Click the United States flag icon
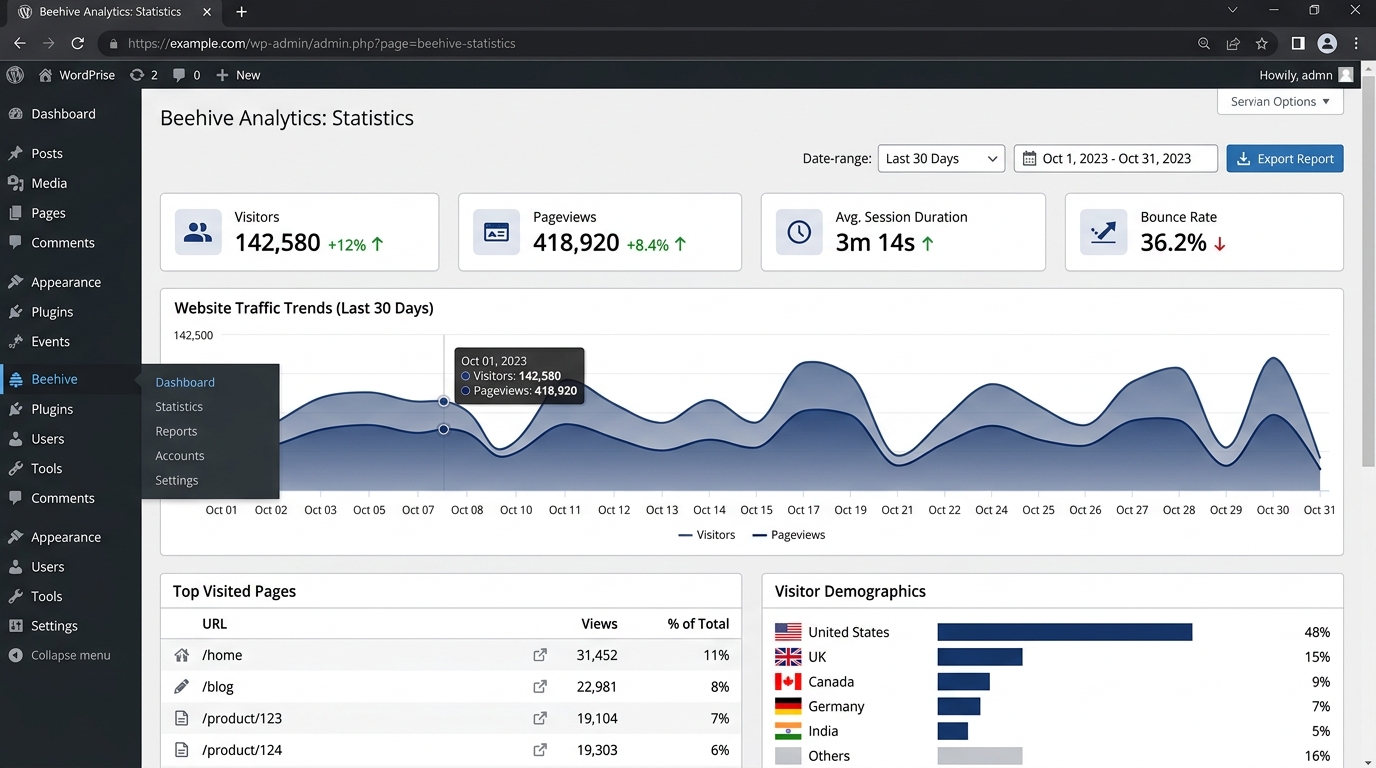Image resolution: width=1376 pixels, height=768 pixels. coord(788,632)
